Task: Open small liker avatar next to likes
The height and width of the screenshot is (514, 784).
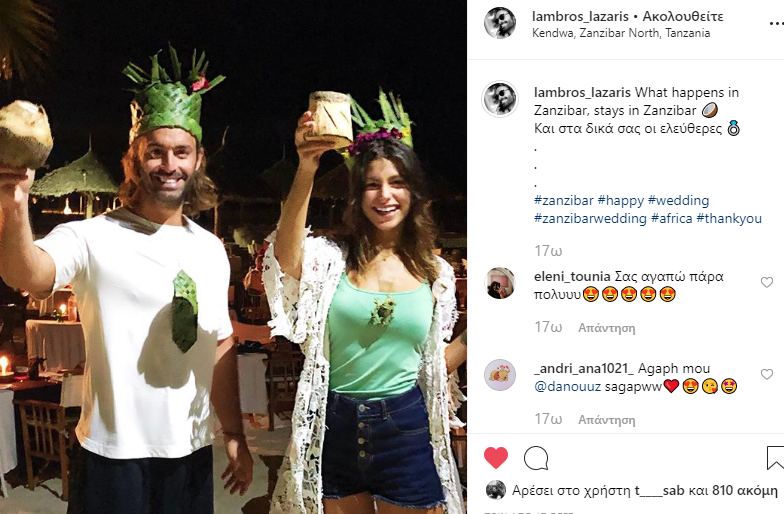Action: pyautogui.click(x=496, y=490)
